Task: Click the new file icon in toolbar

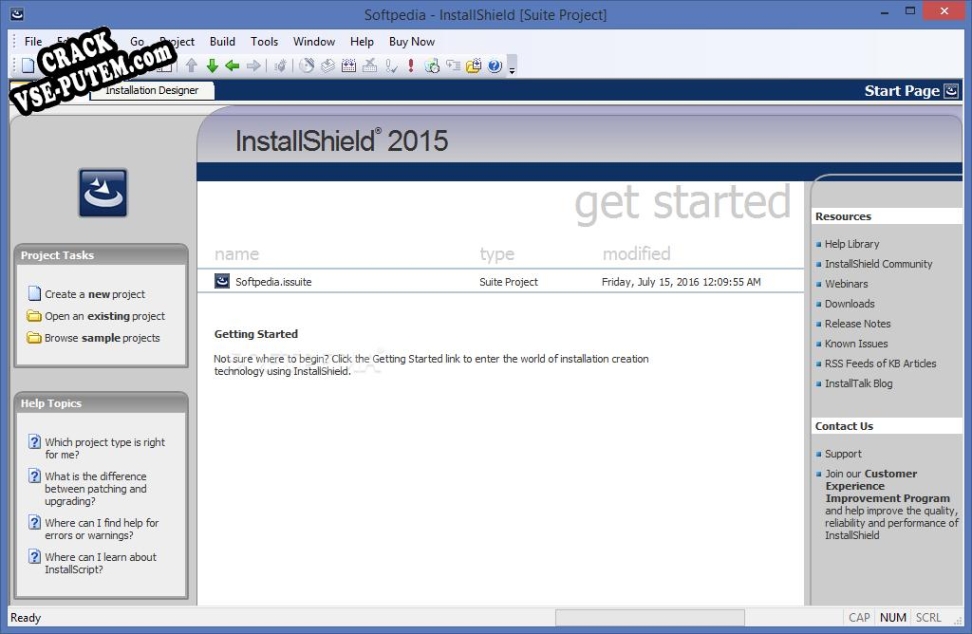Action: point(27,66)
